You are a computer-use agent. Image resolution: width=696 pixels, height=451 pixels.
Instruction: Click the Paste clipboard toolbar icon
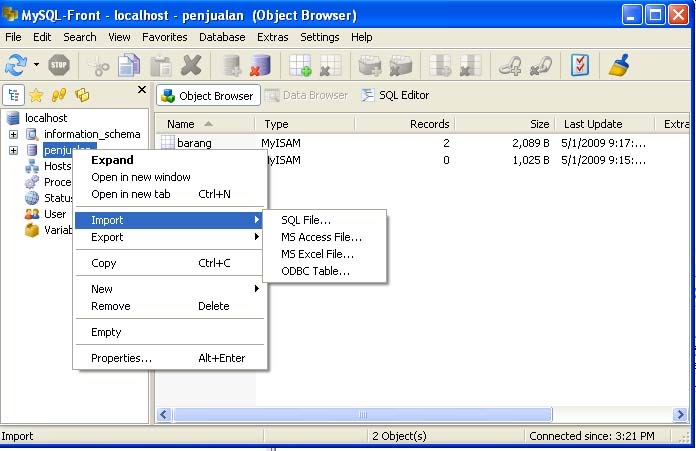pyautogui.click(x=161, y=67)
